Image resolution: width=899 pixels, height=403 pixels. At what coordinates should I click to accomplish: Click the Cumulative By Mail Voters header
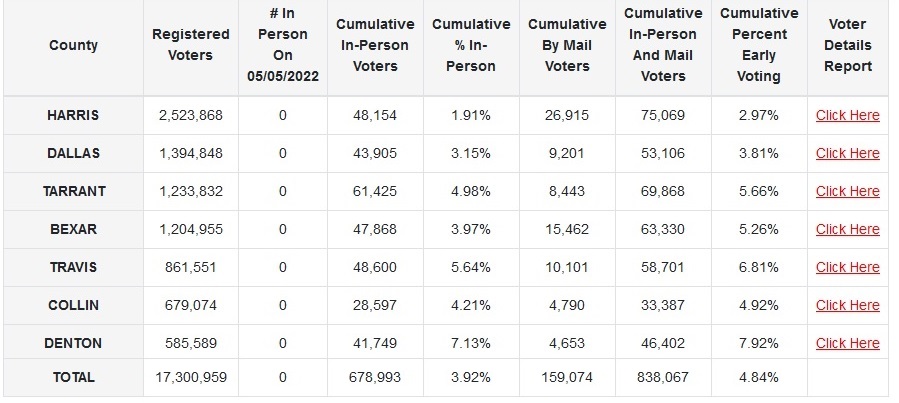click(567, 45)
